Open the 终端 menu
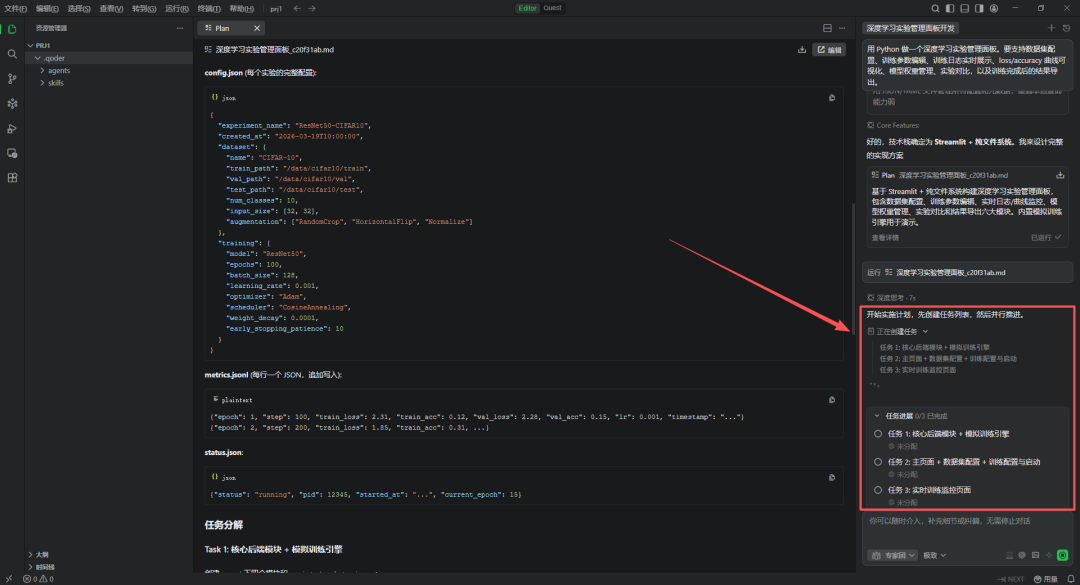1080x585 pixels. pos(210,8)
